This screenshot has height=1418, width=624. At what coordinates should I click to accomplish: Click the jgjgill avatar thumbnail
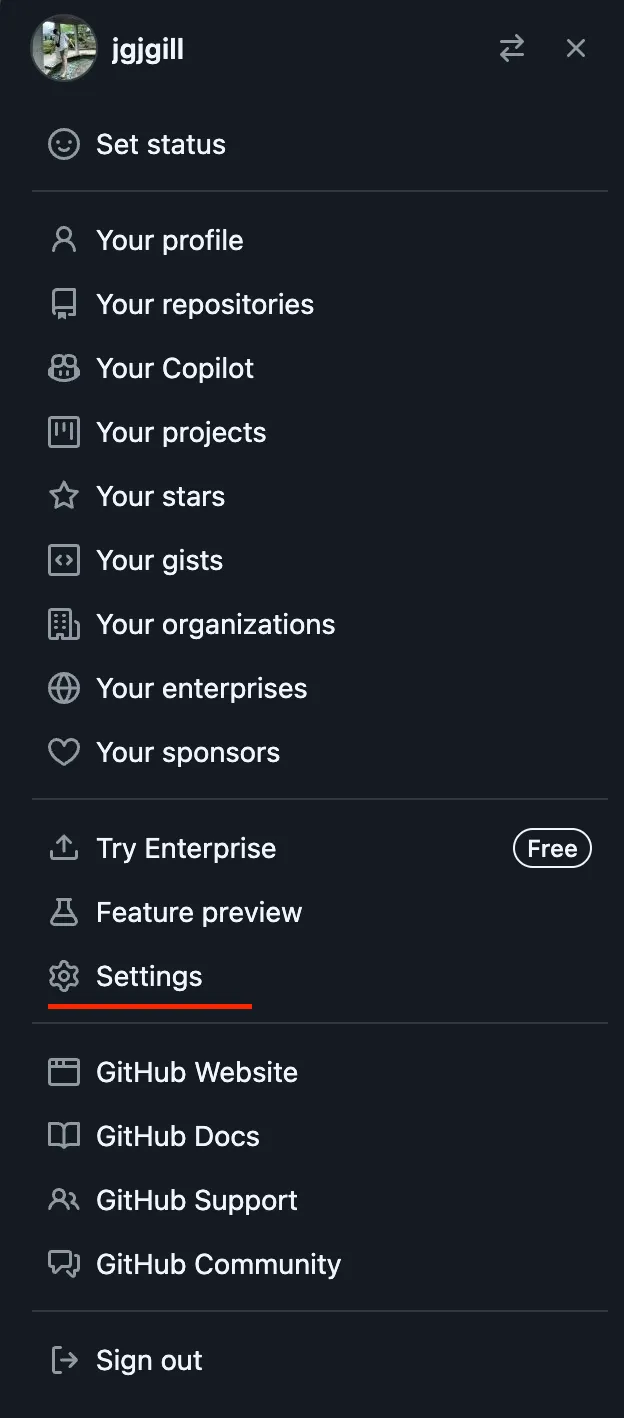pyautogui.click(x=64, y=48)
